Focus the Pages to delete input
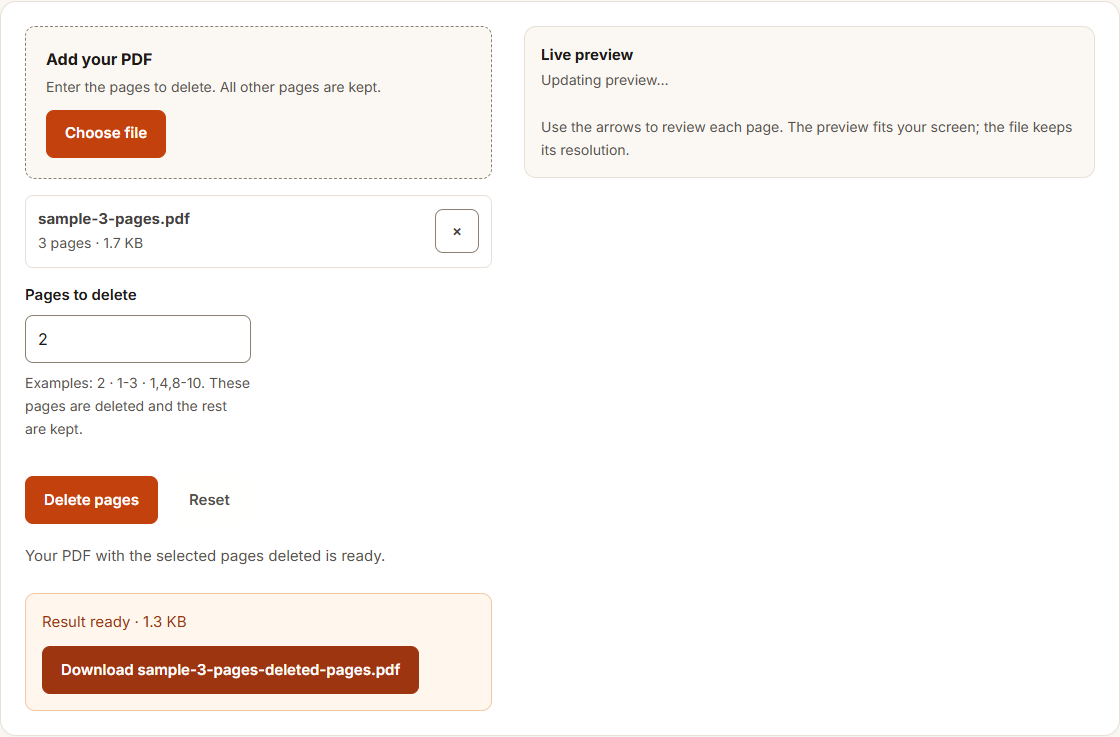 (138, 339)
